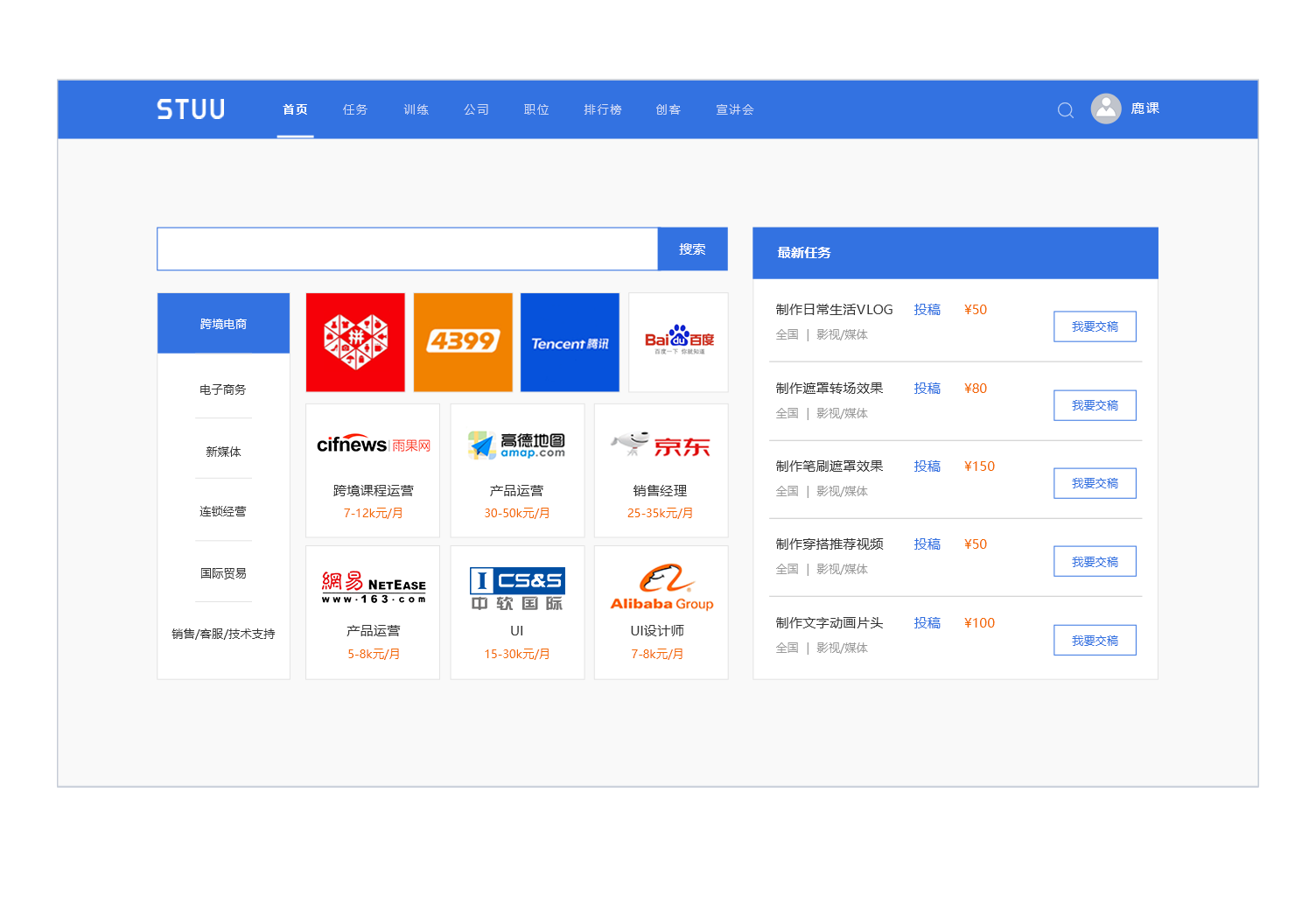The height and width of the screenshot is (912, 1316).
Task: Click 投稿 link for 制作文字动画片头
Action: [x=927, y=623]
